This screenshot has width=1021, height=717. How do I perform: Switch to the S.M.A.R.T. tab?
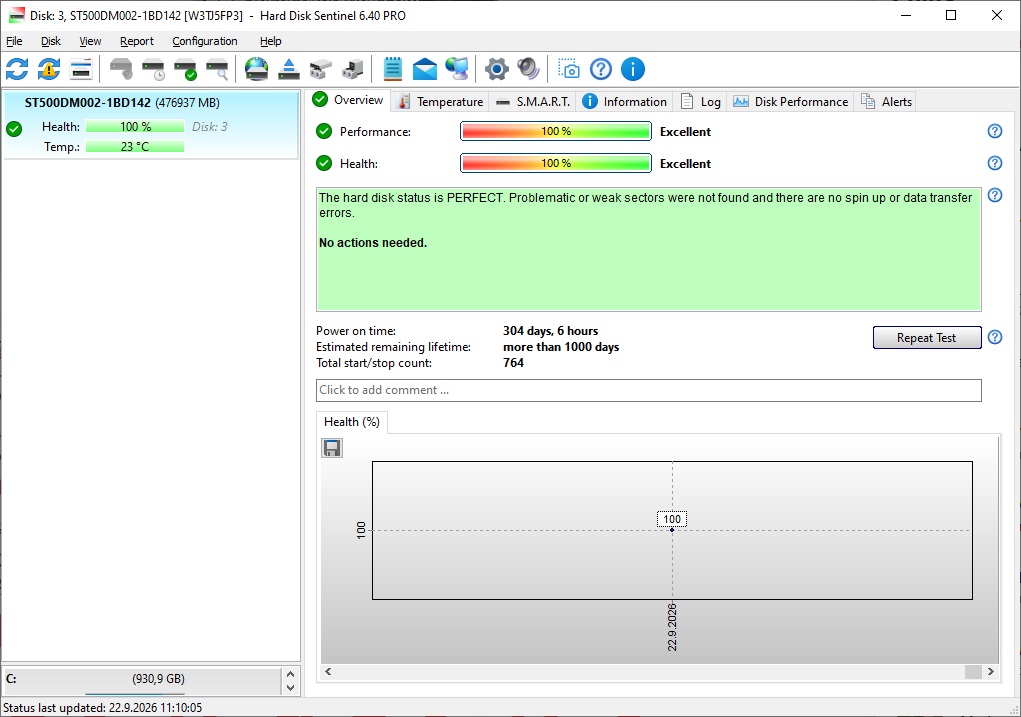533,102
